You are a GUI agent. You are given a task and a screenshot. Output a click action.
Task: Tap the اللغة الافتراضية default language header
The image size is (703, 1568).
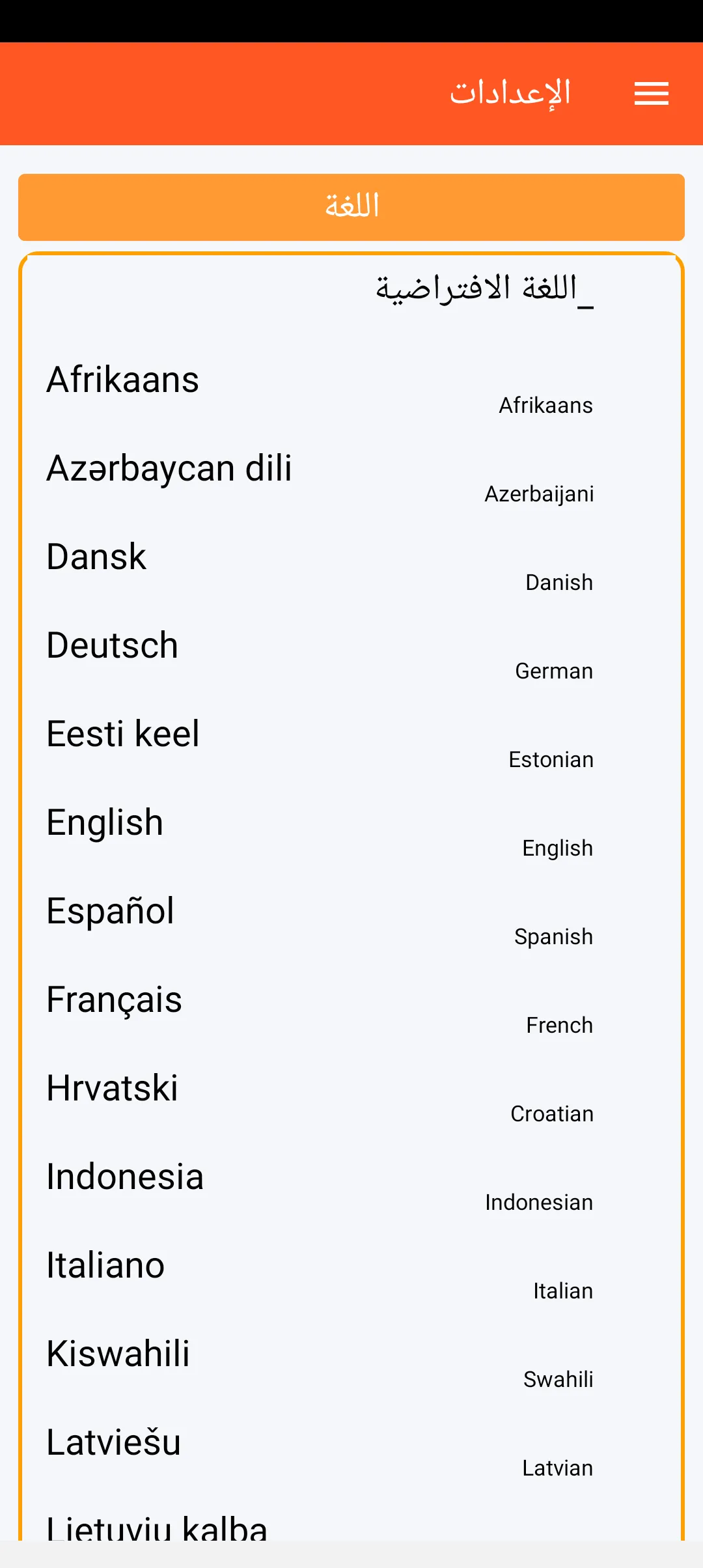click(x=484, y=288)
